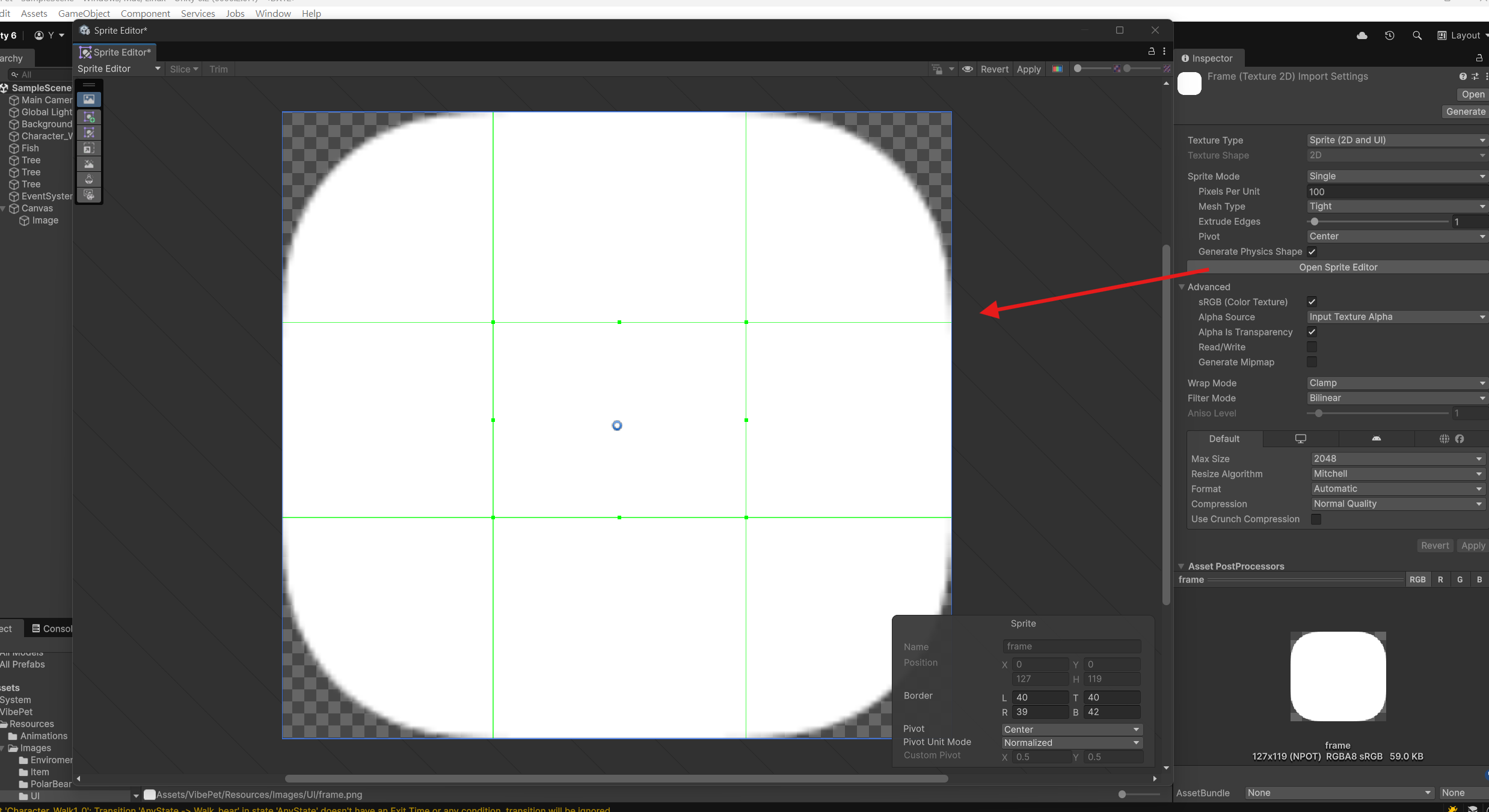
Task: Open the Filter Mode dropdown
Action: pos(1397,398)
